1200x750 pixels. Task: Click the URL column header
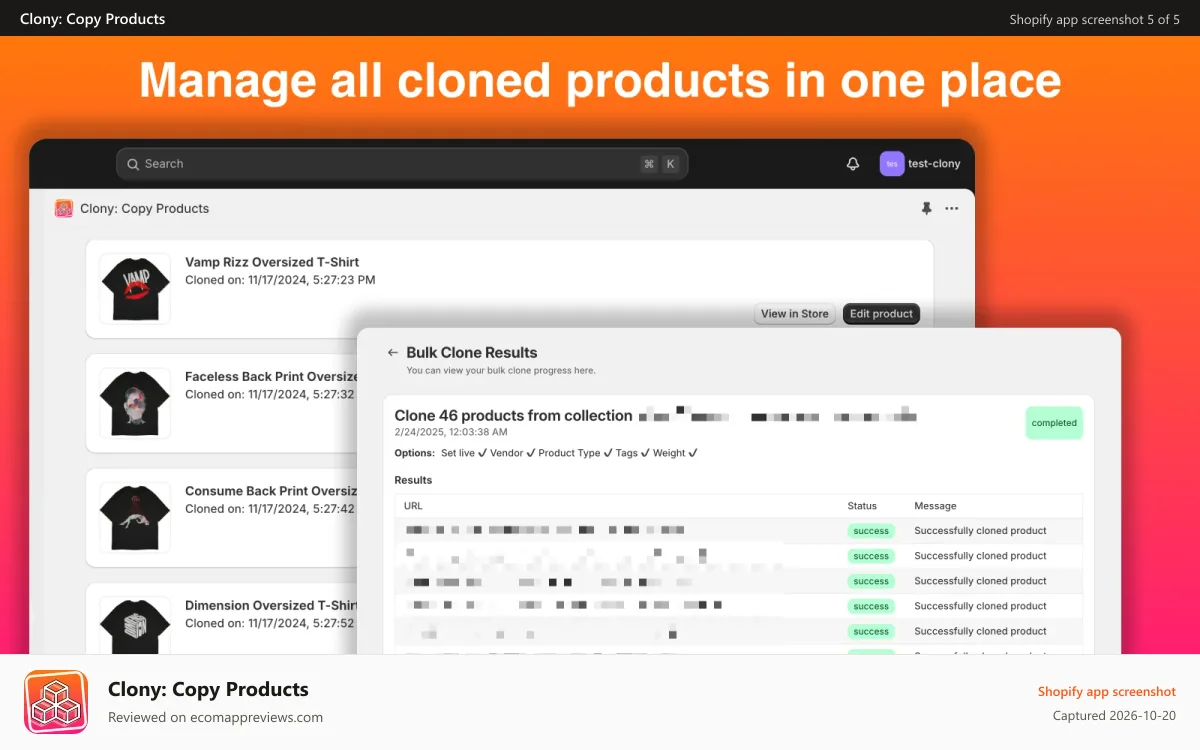(413, 506)
